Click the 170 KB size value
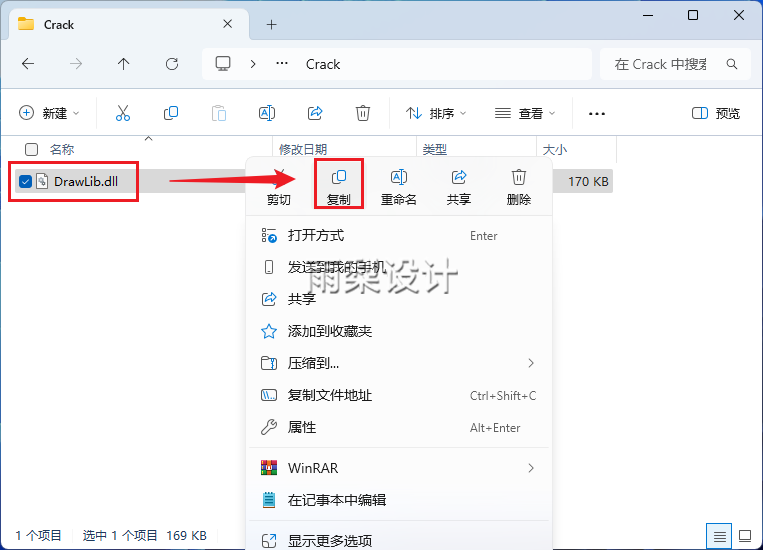Image resolution: width=763 pixels, height=550 pixels. point(588,182)
